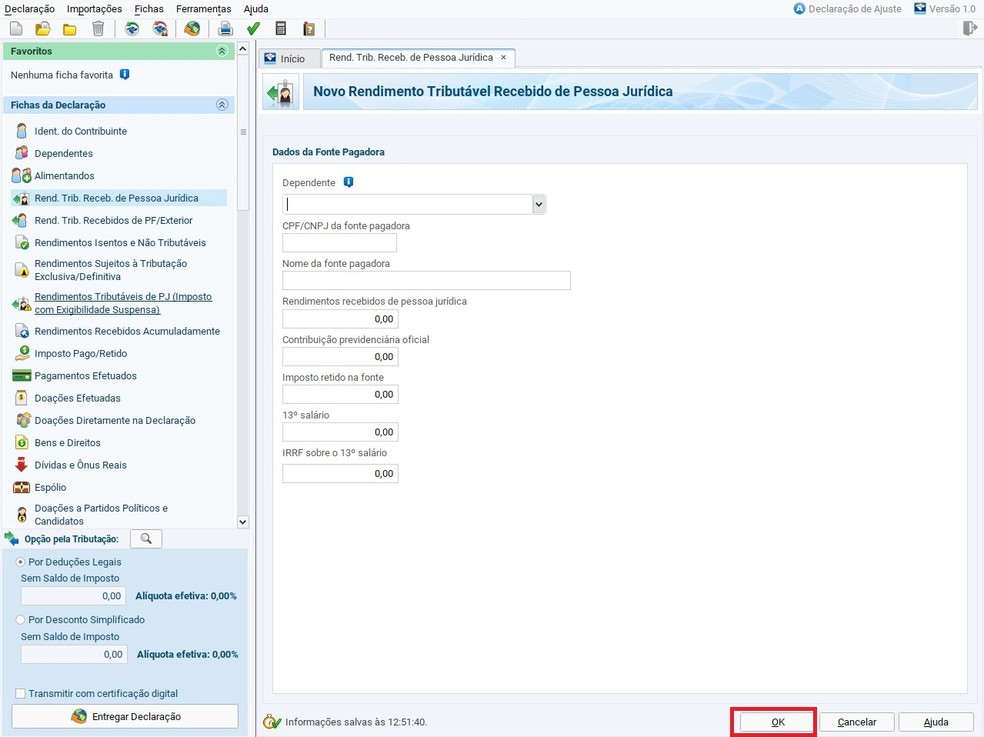This screenshot has width=984, height=737.
Task: Click the Imposto Pago/Retido hand coin icon
Action: coord(22,353)
